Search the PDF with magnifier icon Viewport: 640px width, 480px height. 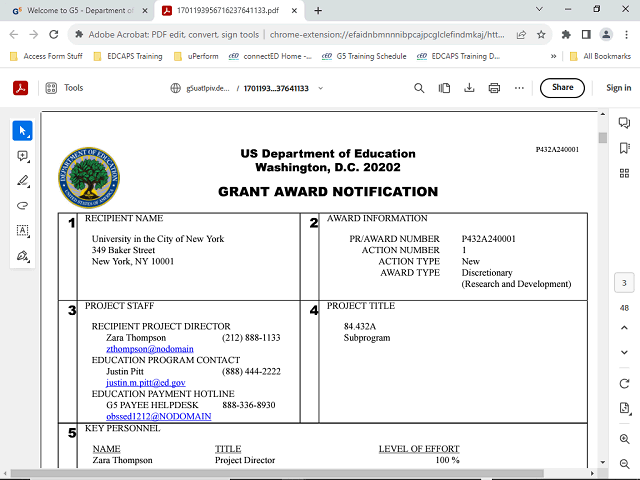pos(419,88)
